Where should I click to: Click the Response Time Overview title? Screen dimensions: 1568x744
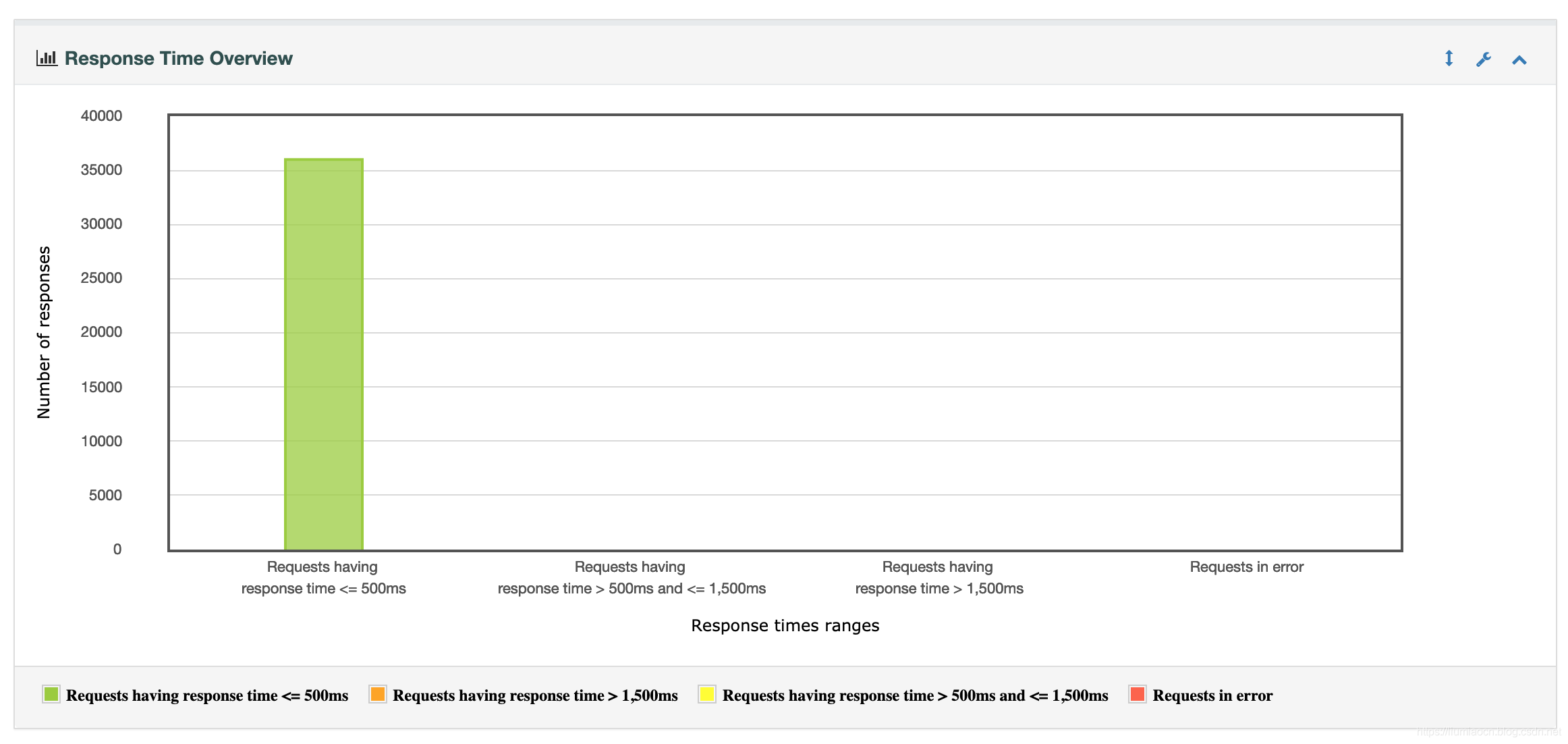tap(178, 59)
